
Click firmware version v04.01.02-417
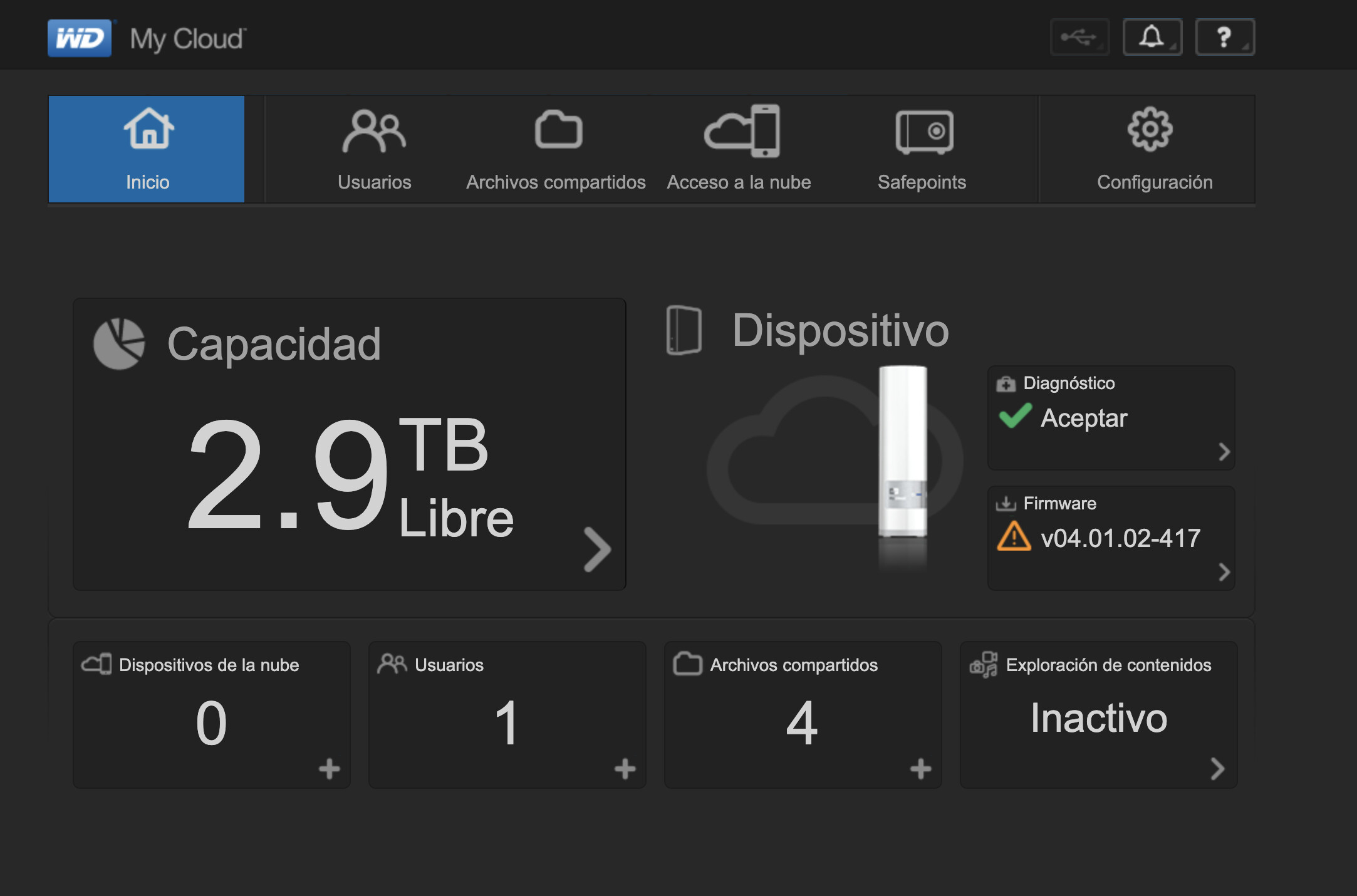[1121, 538]
